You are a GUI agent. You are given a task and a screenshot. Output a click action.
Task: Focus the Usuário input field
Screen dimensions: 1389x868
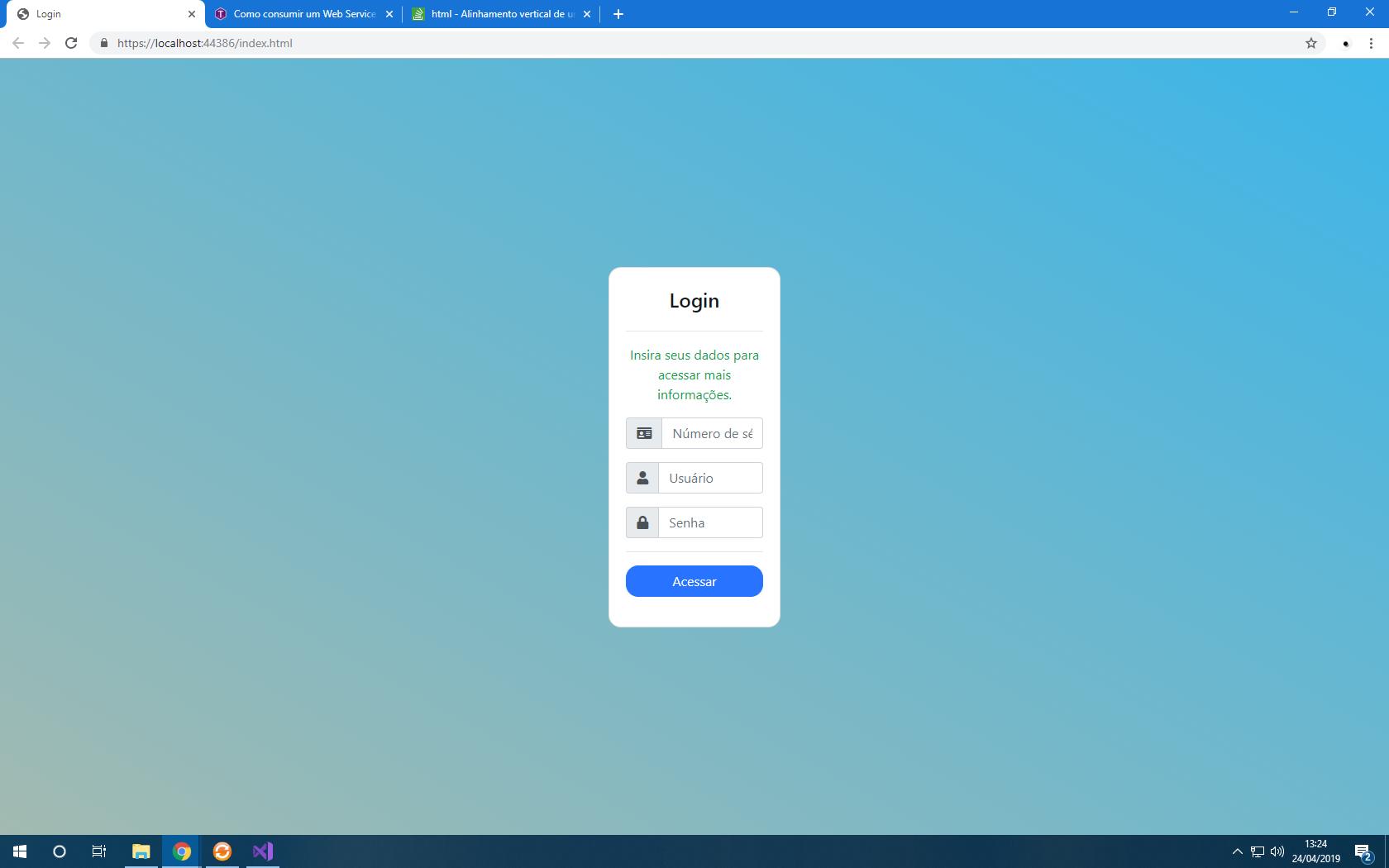710,478
